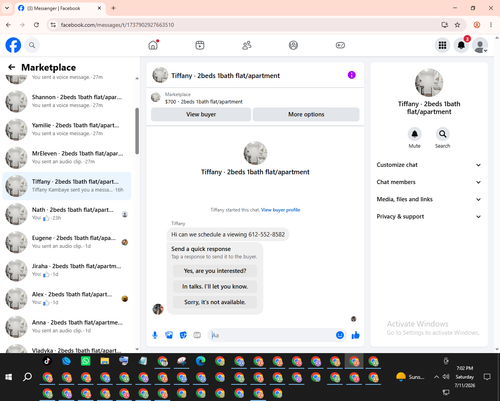Open the Windows Start menu
Image resolution: width=500 pixels, height=401 pixels.
click(9, 377)
